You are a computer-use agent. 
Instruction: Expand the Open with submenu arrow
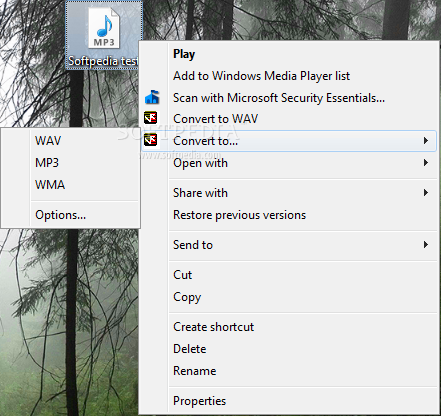tap(426, 163)
